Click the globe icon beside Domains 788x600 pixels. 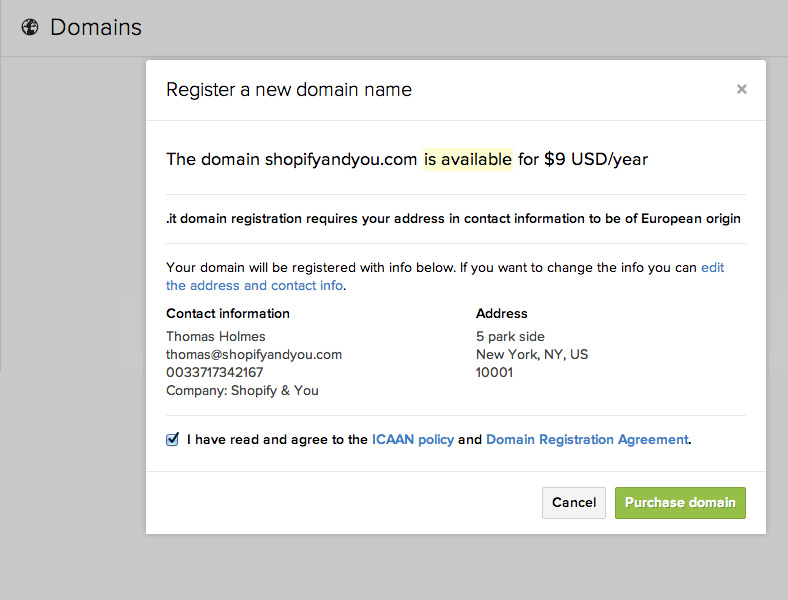30,27
